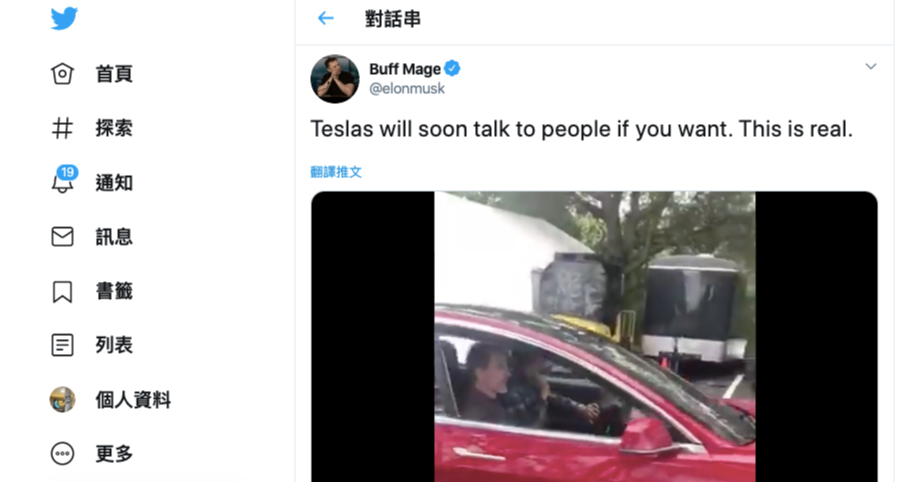Screen dimensions: 921x482
Task: Open the tweet author's profile photo
Action: (x=335, y=79)
